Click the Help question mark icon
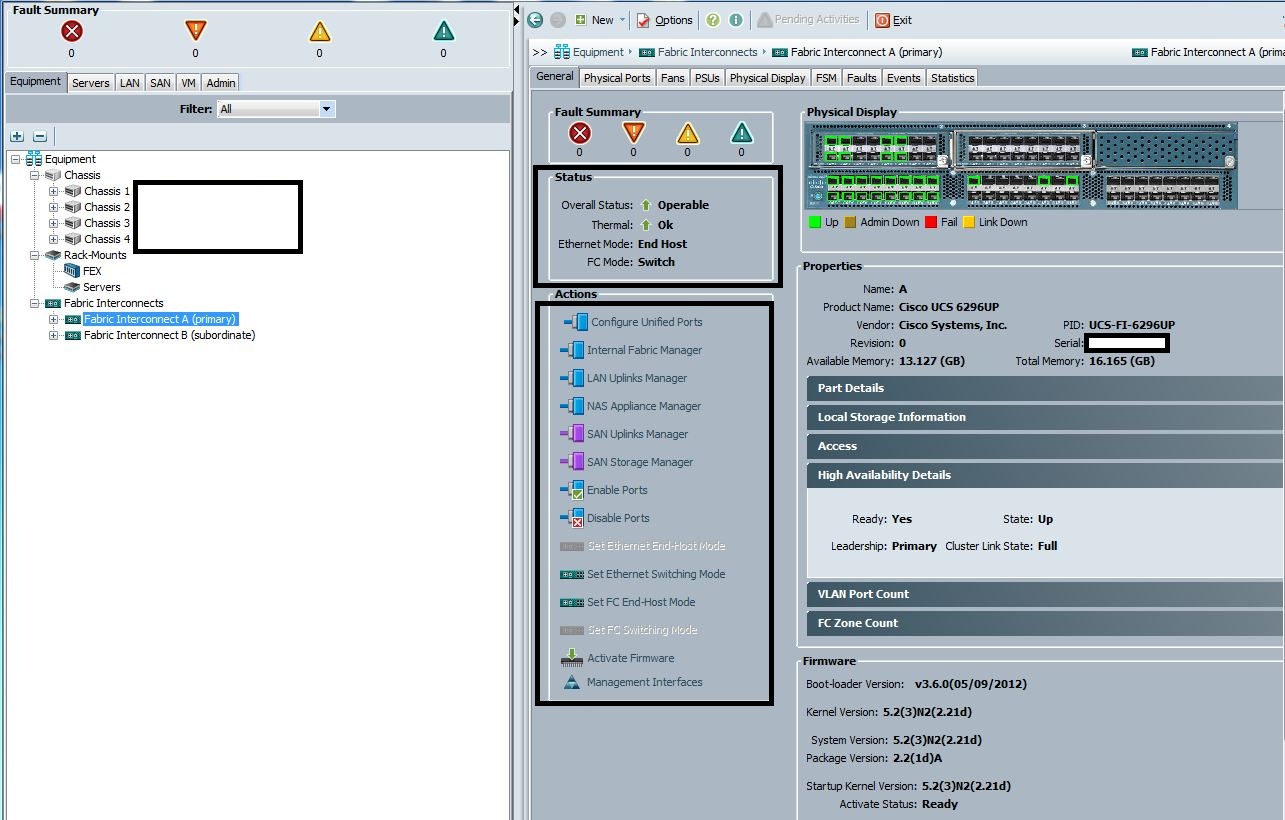Screen dimensions: 1285x820 click(x=713, y=20)
